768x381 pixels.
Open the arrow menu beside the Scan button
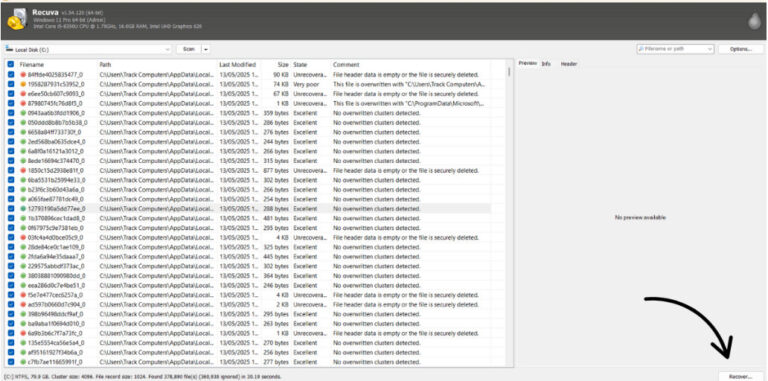click(x=206, y=49)
